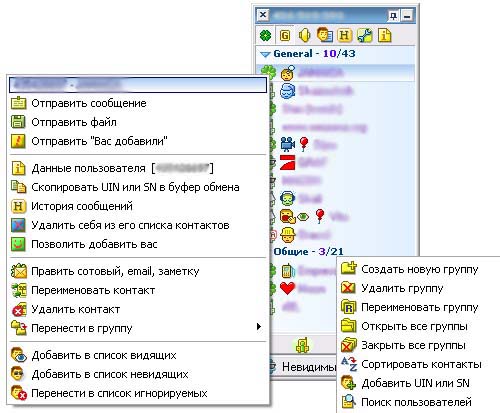The height and width of the screenshot is (413, 500).
Task: Choose Отправить "Вас добавили" menu entry
Action: point(138,141)
